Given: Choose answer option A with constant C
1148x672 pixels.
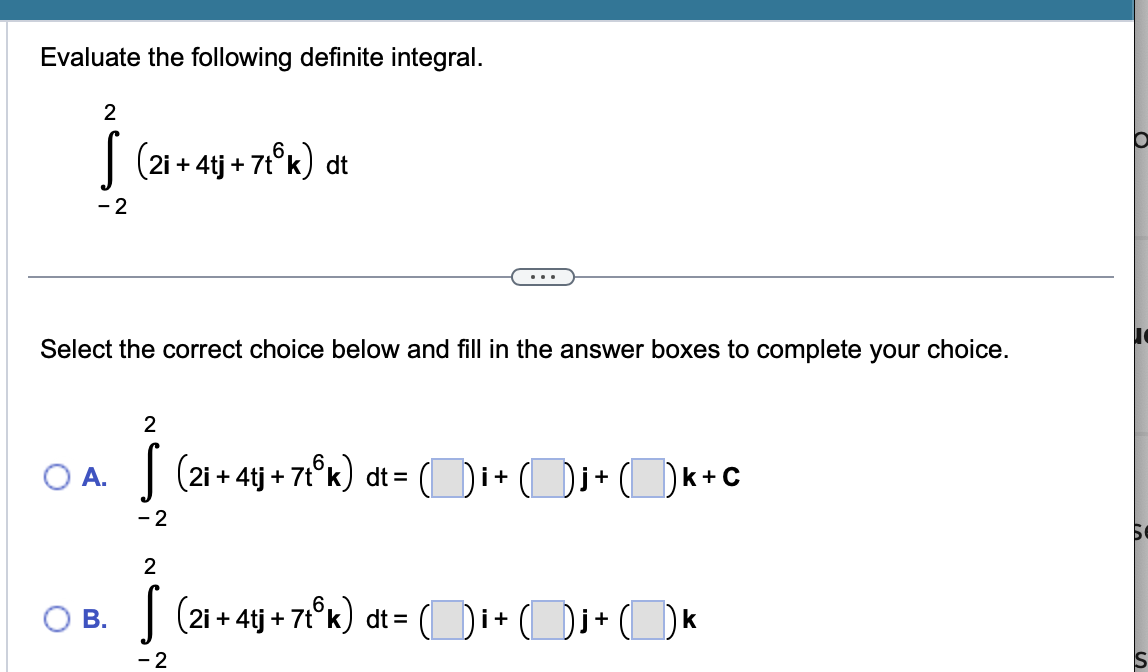Looking at the screenshot, I should click(x=58, y=478).
